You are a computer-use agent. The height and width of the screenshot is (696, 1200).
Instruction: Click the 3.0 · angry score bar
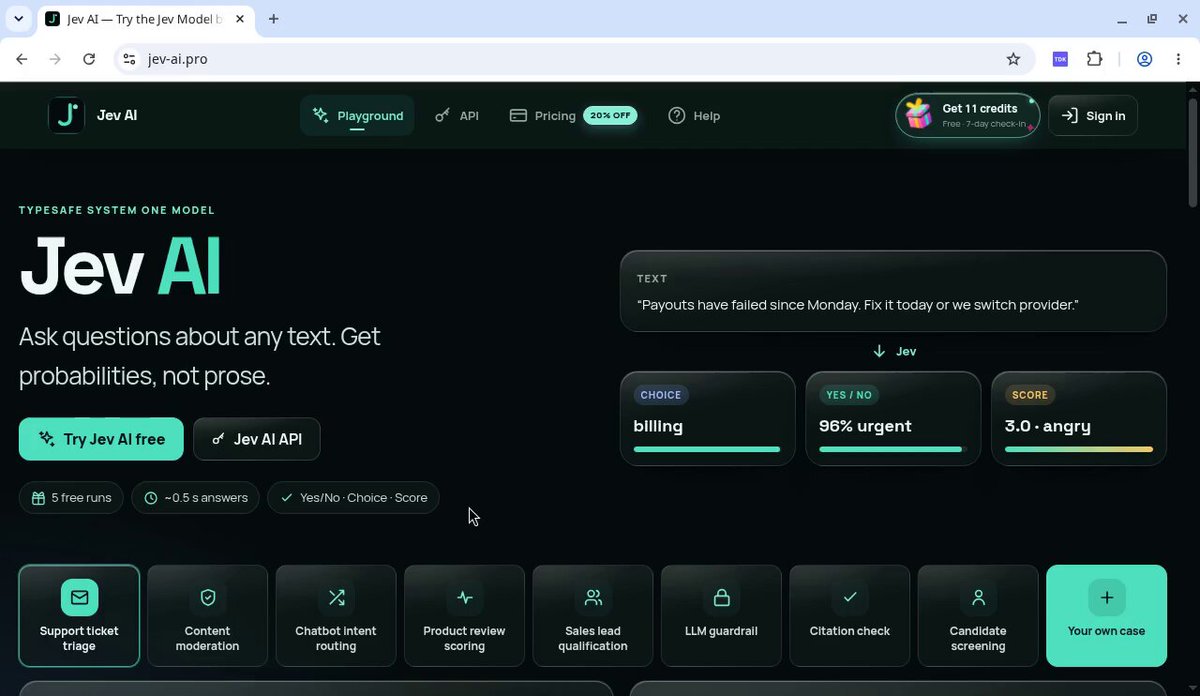1078,449
